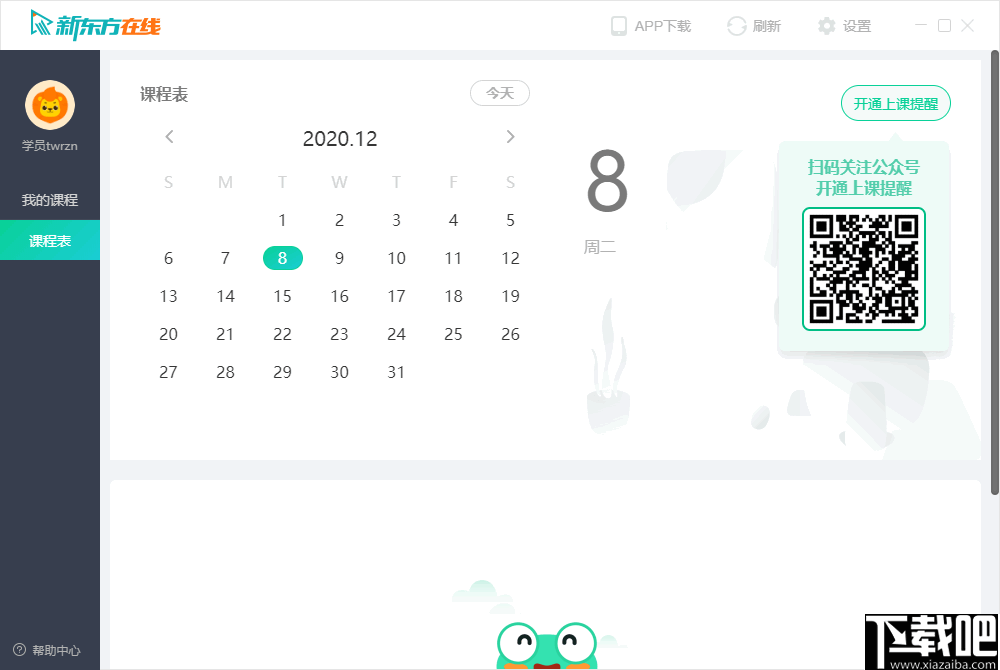1000x670 pixels.
Task: Select December 25 on the calendar
Action: point(453,334)
